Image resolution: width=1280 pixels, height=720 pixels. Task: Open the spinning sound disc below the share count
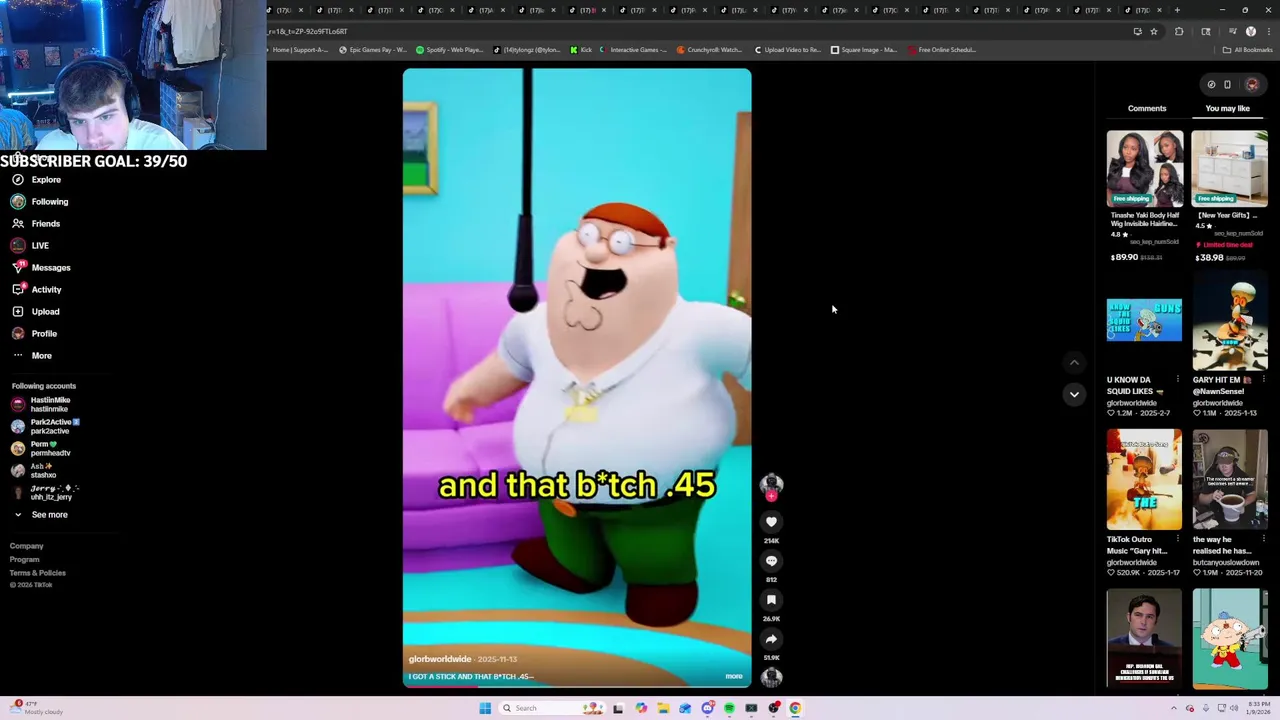pyautogui.click(x=771, y=677)
